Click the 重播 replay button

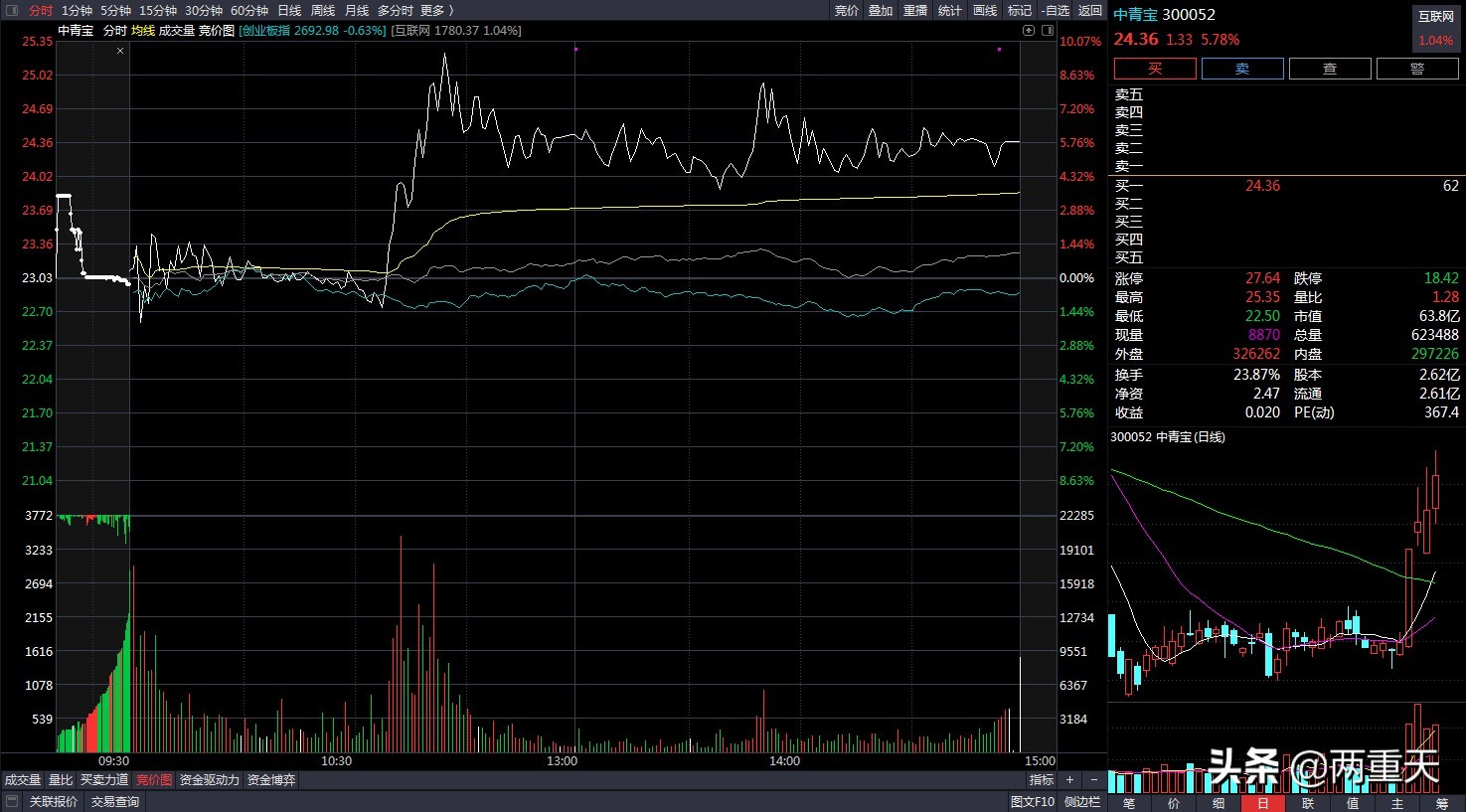915,10
